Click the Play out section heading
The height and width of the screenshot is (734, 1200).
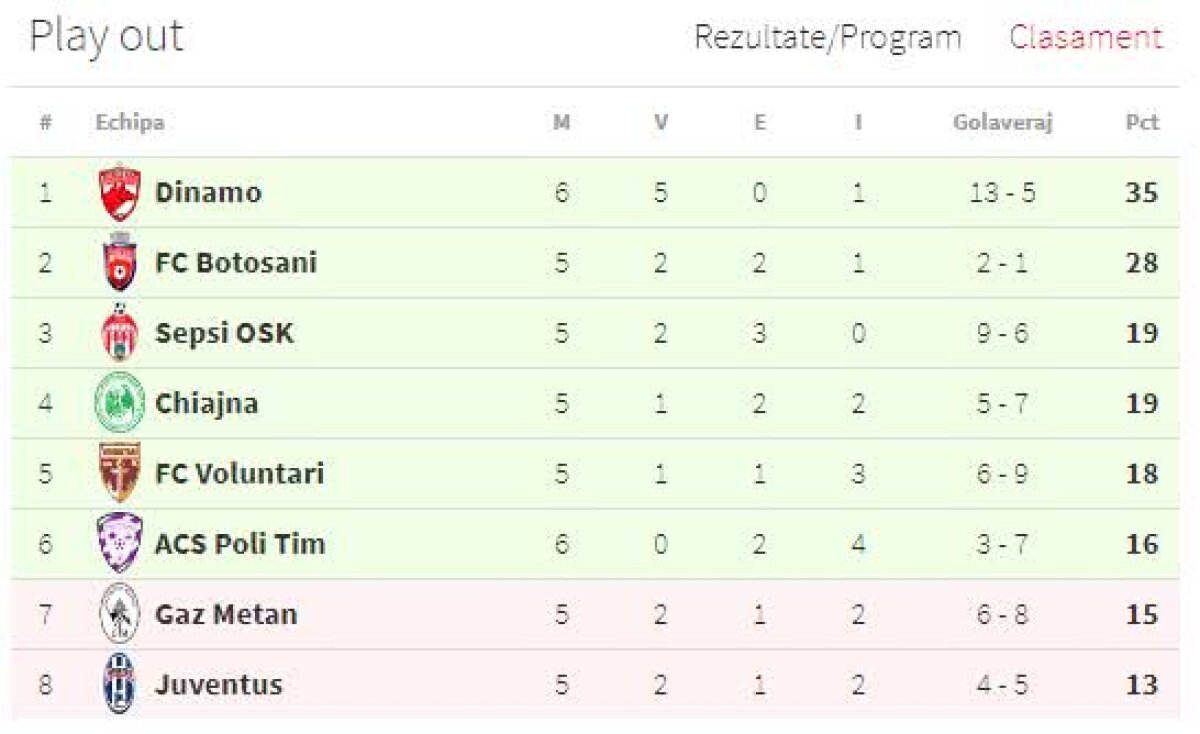pos(106,37)
